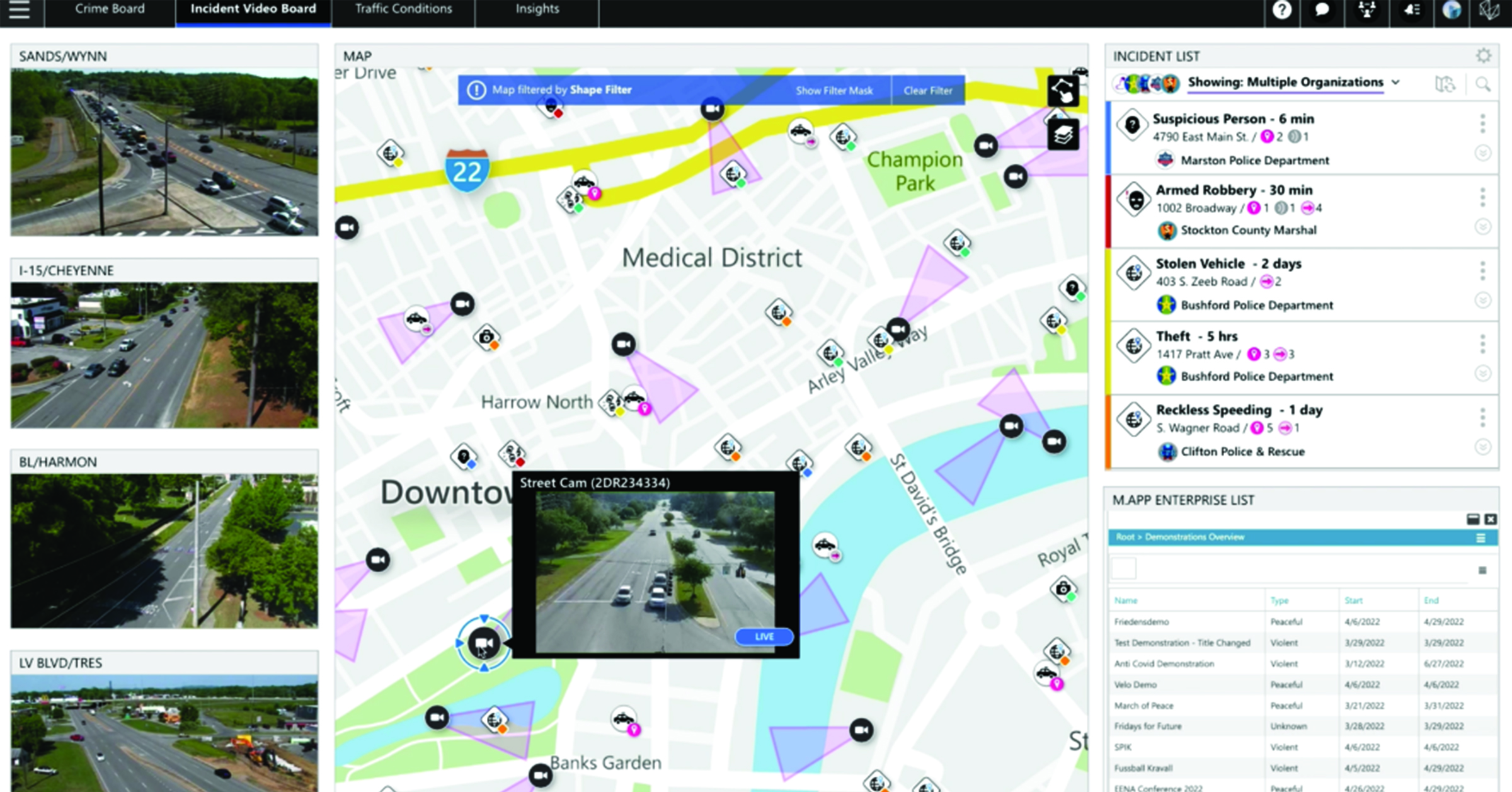Open the map layers stack button
Screen dimensions: 1512x792
1063,135
